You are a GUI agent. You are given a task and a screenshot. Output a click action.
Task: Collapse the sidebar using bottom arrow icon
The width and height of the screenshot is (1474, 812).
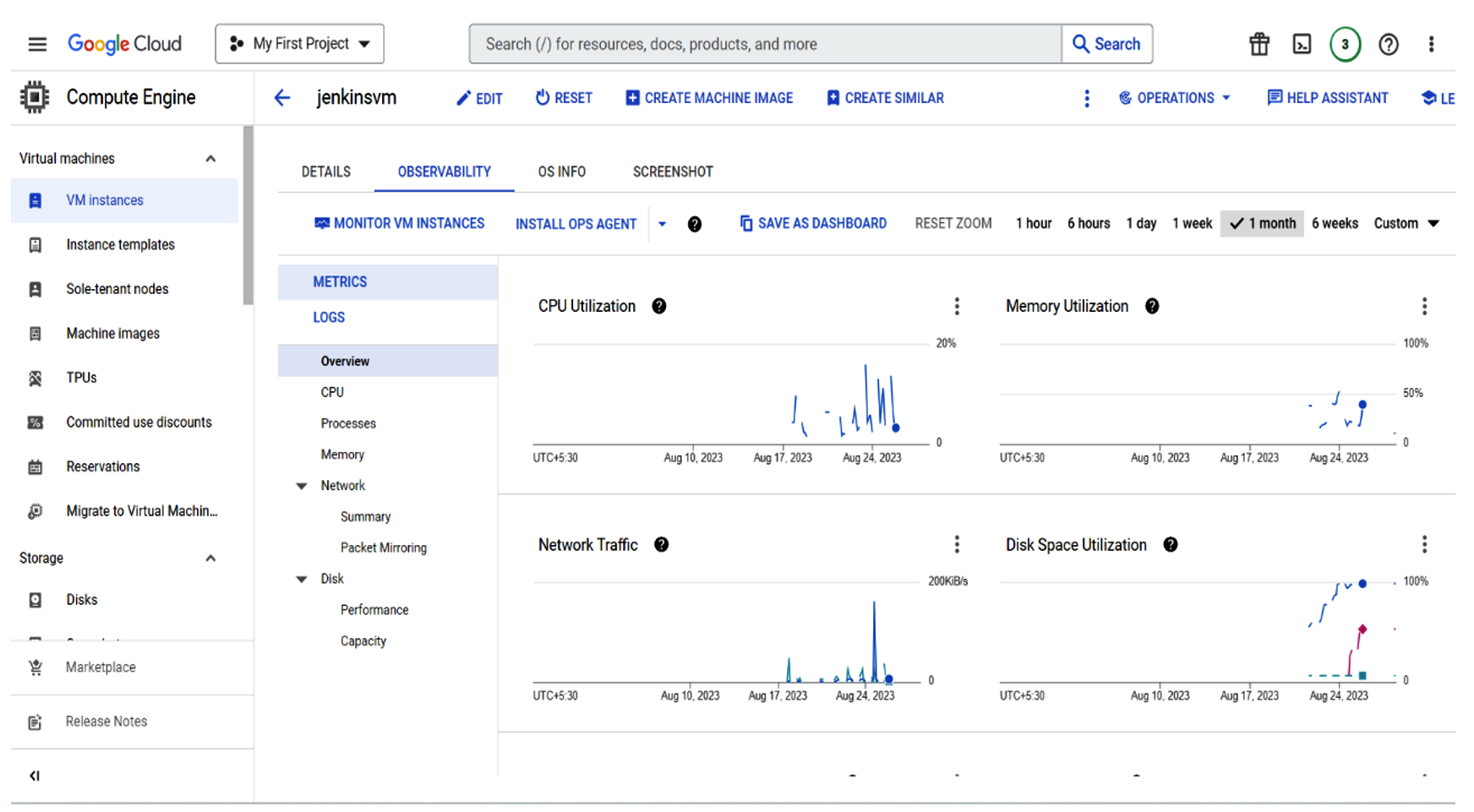click(35, 776)
